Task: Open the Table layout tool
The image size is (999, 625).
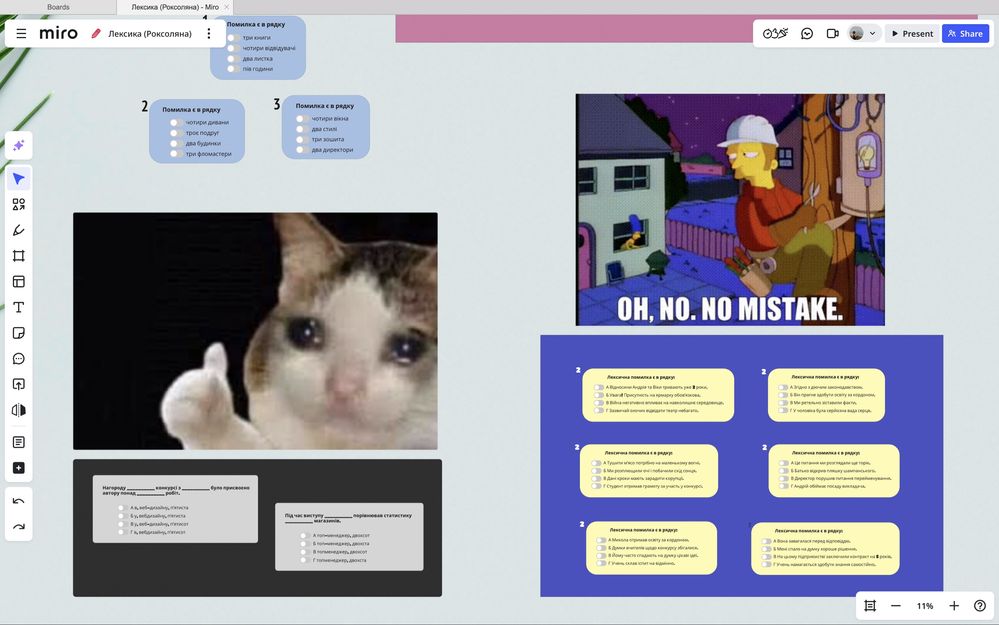Action: pos(18,282)
